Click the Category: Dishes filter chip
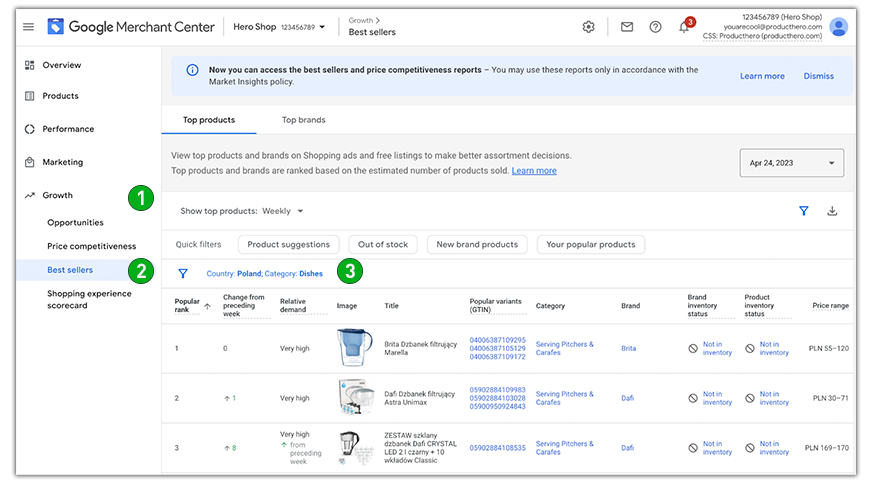The width and height of the screenshot is (872, 484). tap(294, 274)
